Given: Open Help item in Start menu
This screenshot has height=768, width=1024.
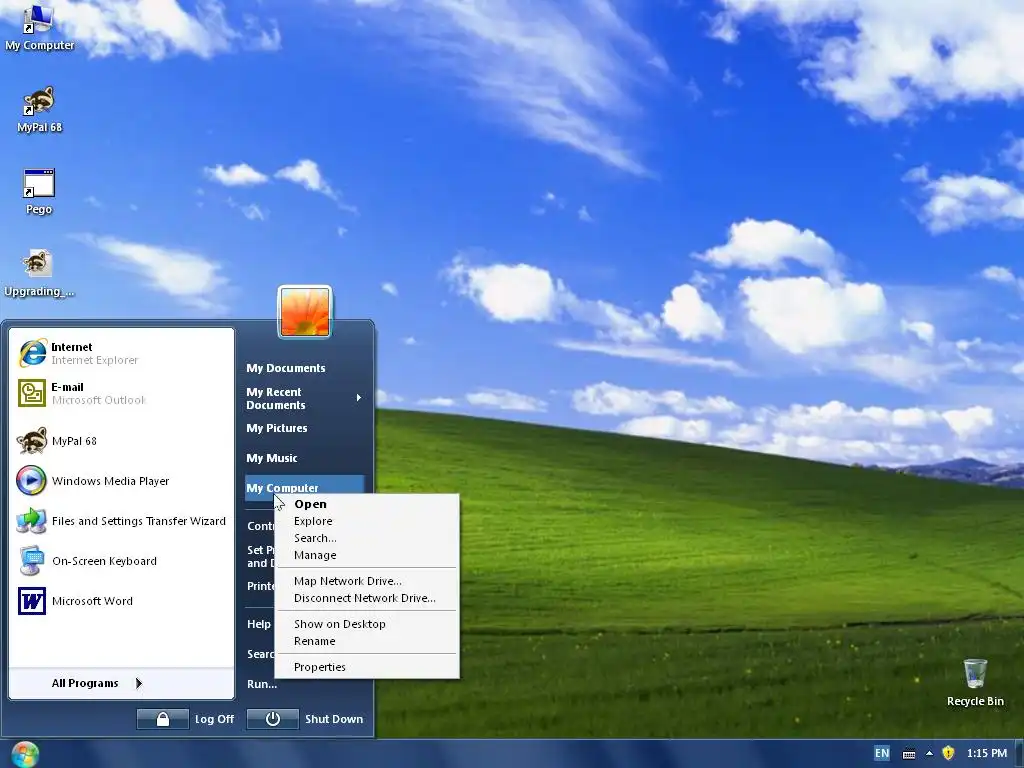Looking at the screenshot, I should tap(259, 624).
